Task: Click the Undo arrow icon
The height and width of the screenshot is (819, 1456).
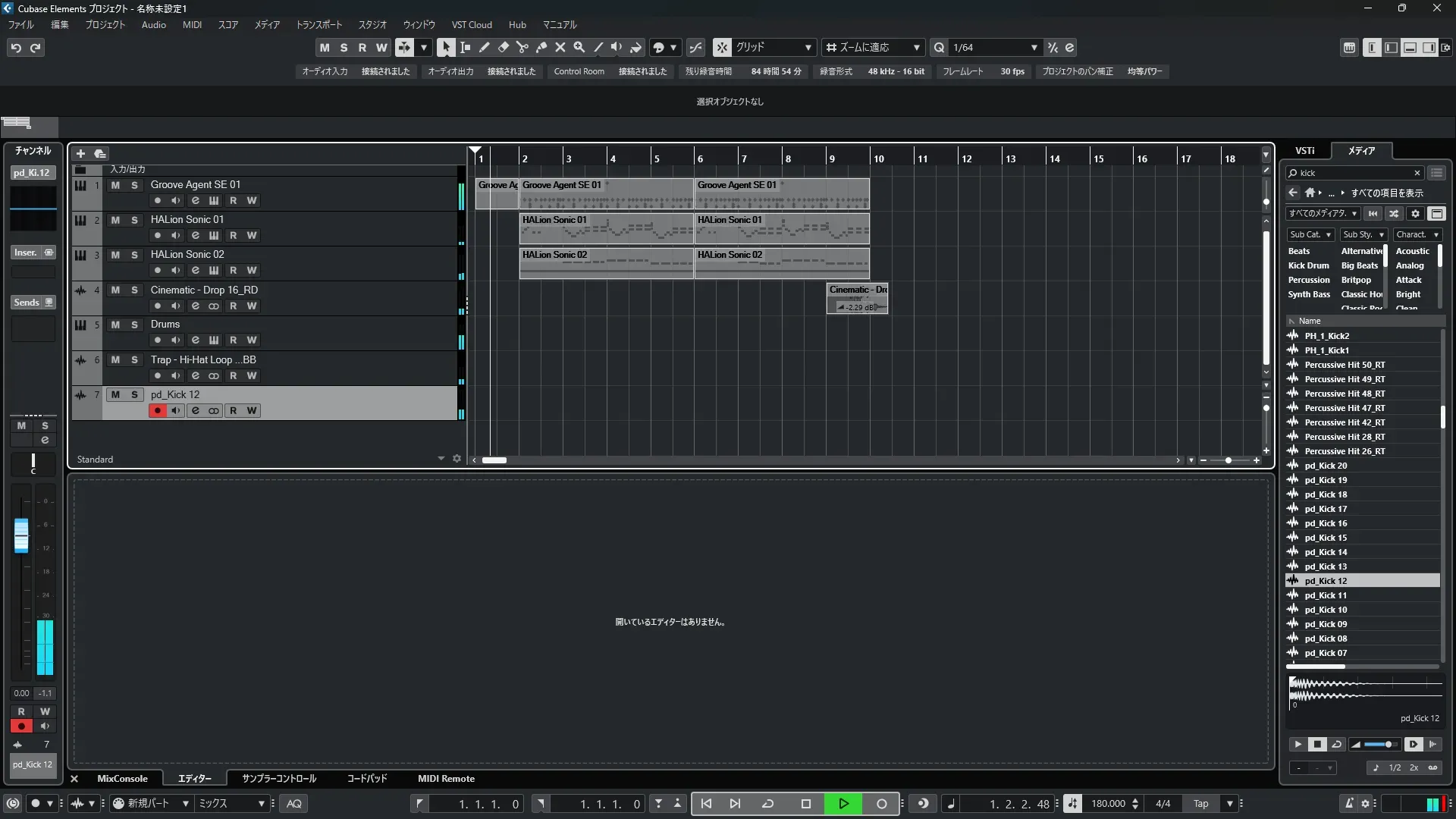Action: [x=16, y=48]
